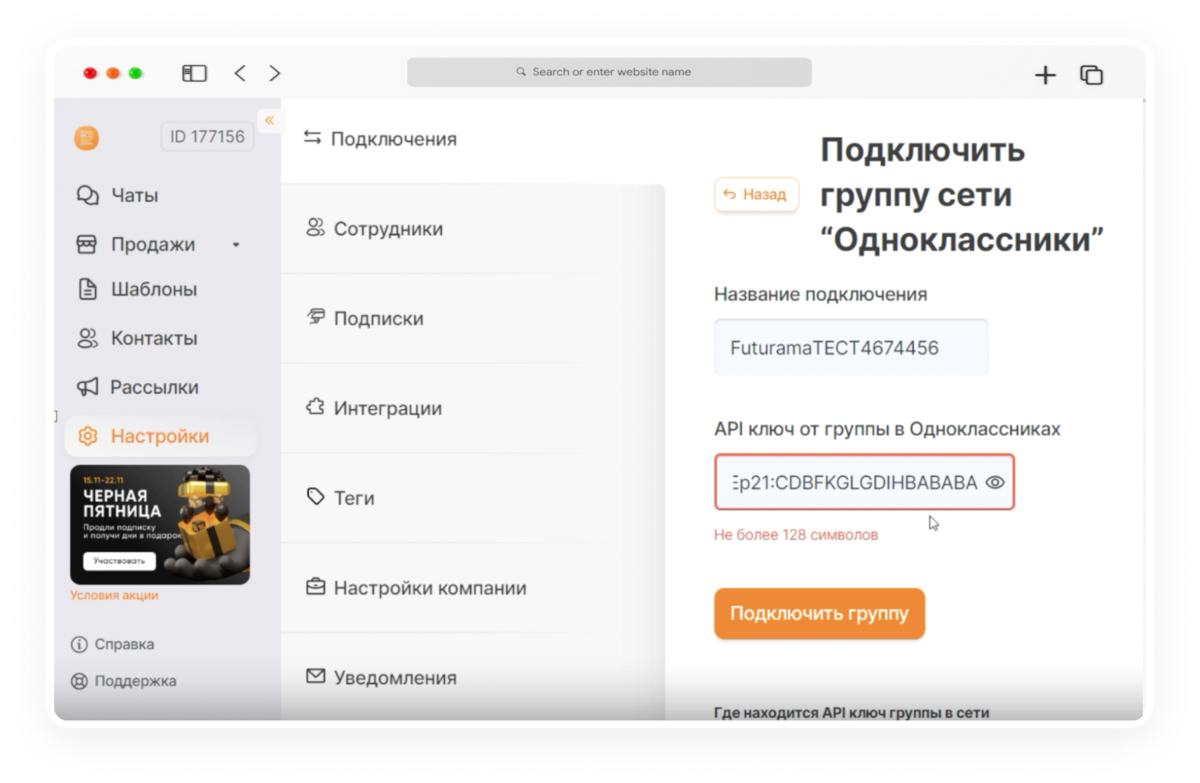Click the Чаты speech bubble icon
This screenshot has height=783, width=1200.
pyautogui.click(x=88, y=195)
